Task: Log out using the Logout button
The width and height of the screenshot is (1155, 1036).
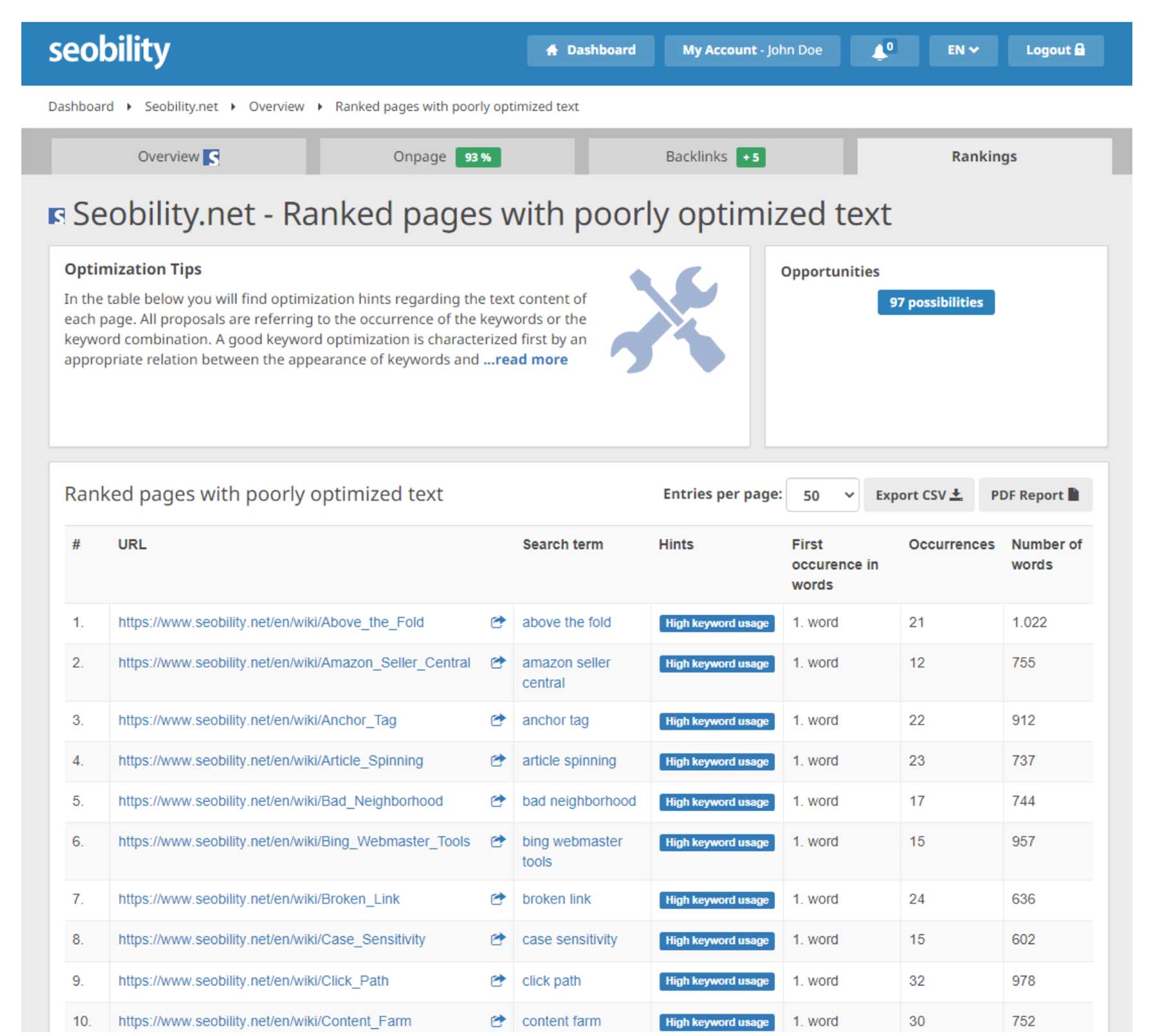Action: (x=1055, y=51)
